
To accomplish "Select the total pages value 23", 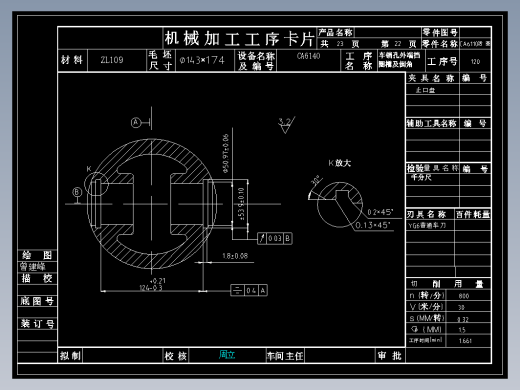I will pos(340,44).
